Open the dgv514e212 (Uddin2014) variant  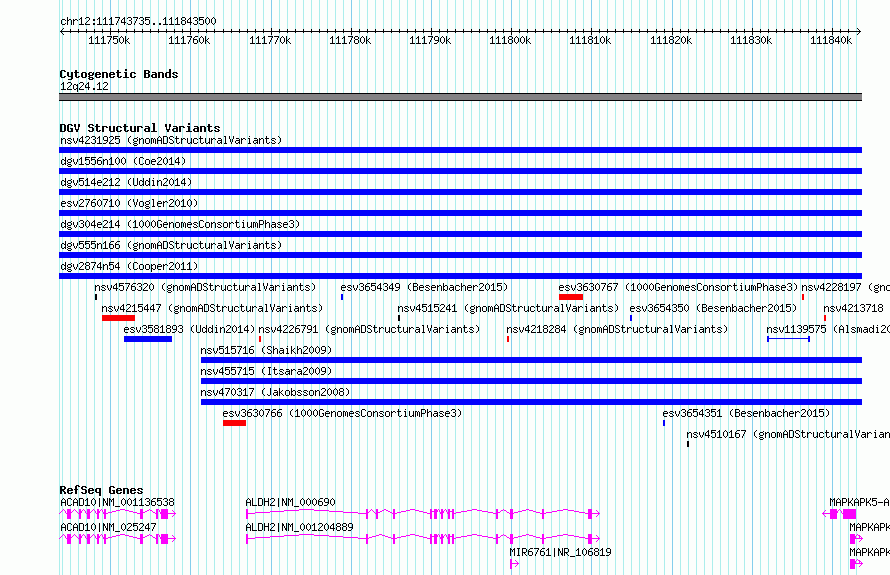point(126,182)
